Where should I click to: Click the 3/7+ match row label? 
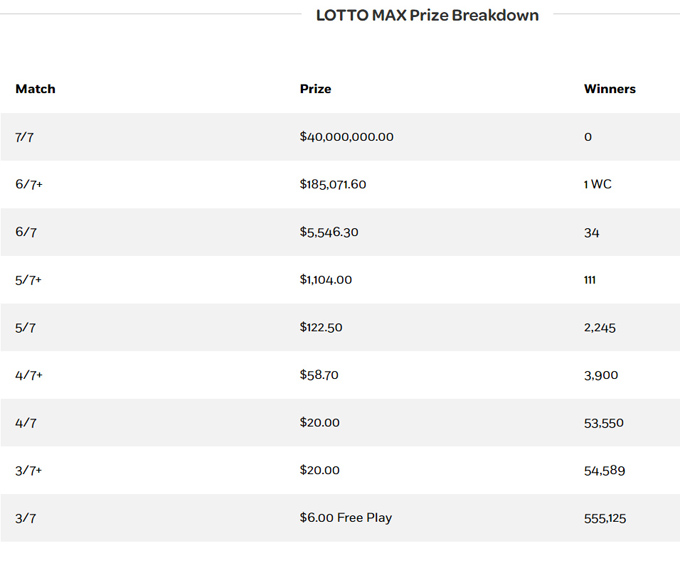(x=29, y=471)
